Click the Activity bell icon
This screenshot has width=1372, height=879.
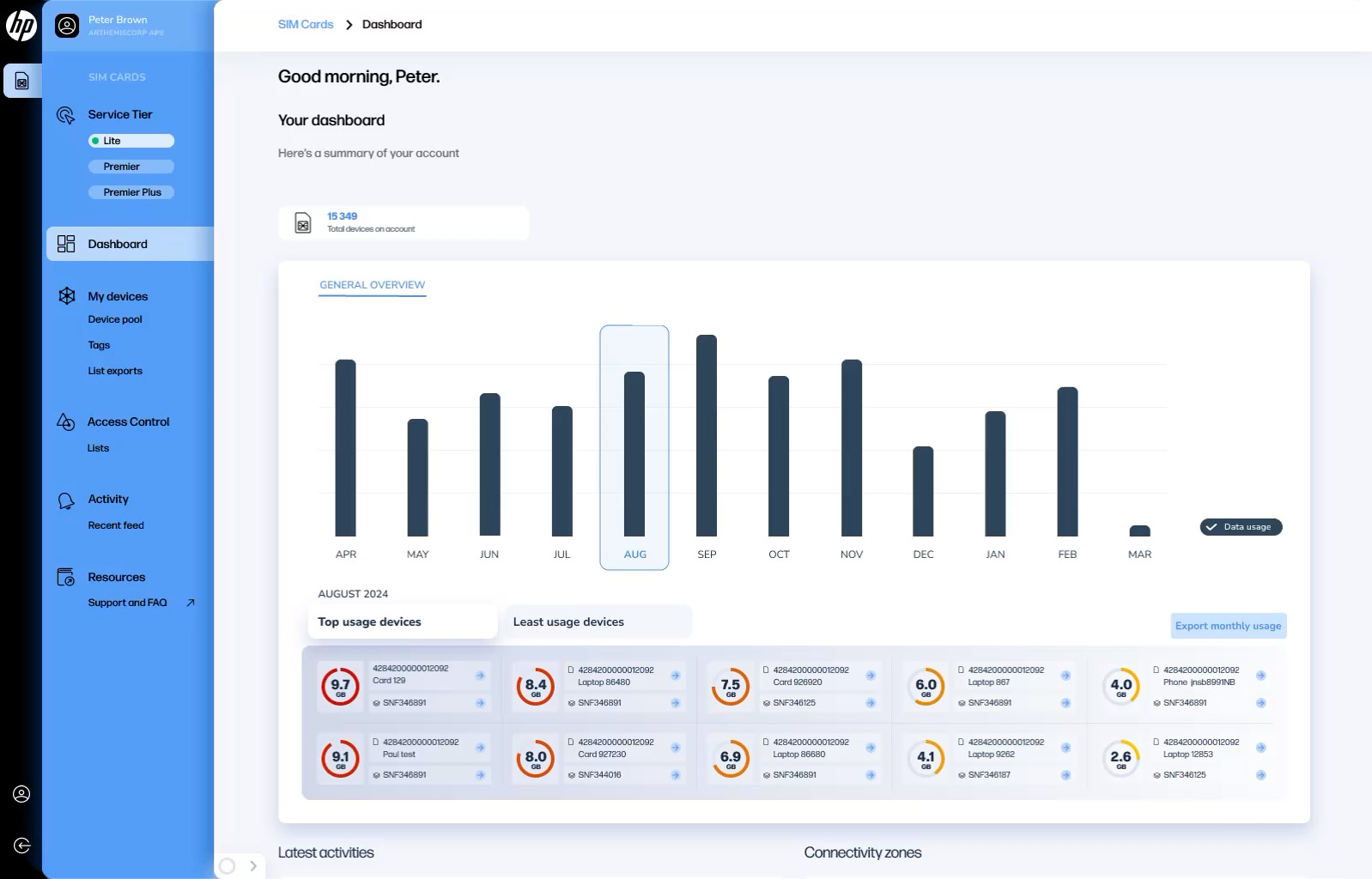[x=66, y=500]
